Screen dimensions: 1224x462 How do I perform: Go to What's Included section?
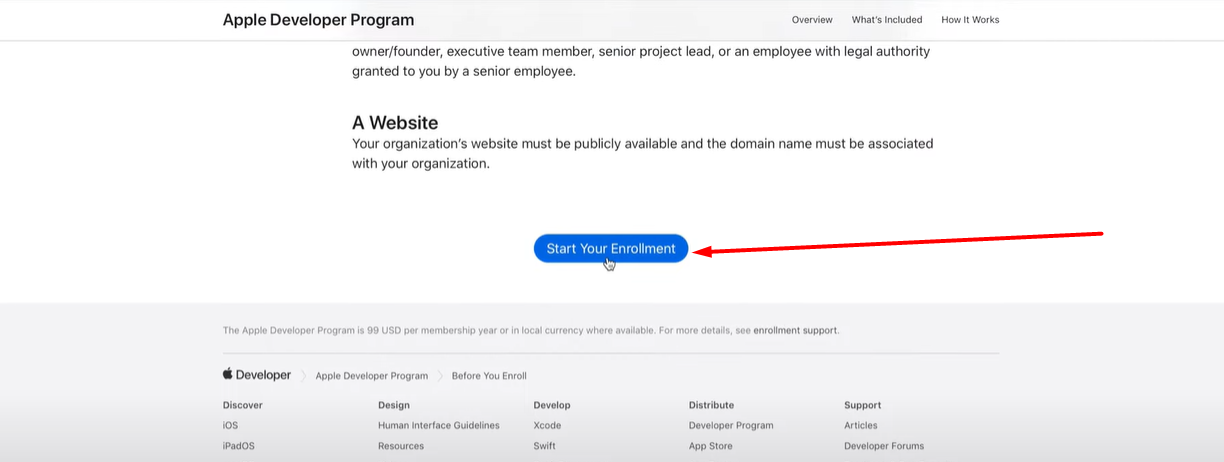click(x=887, y=20)
